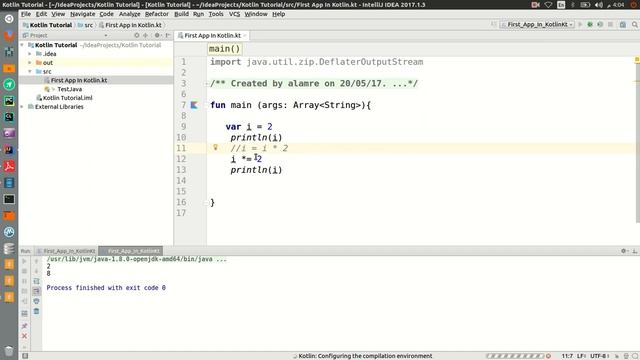The image size is (640, 360).
Task: Hide the Project panel with the hide icon
Action: tap(168, 36)
